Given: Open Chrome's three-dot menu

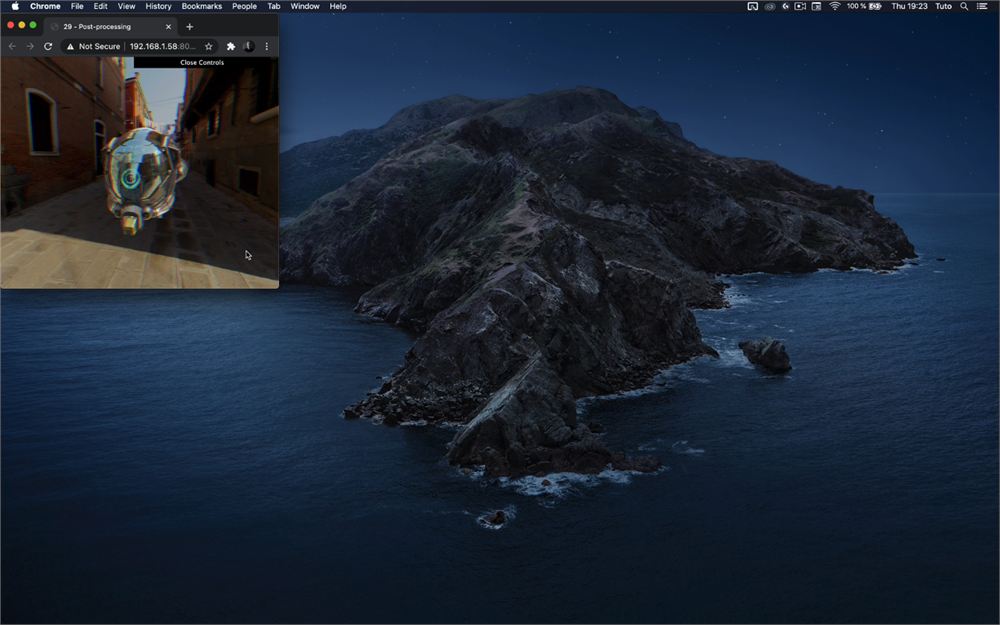Looking at the screenshot, I should pos(267,47).
